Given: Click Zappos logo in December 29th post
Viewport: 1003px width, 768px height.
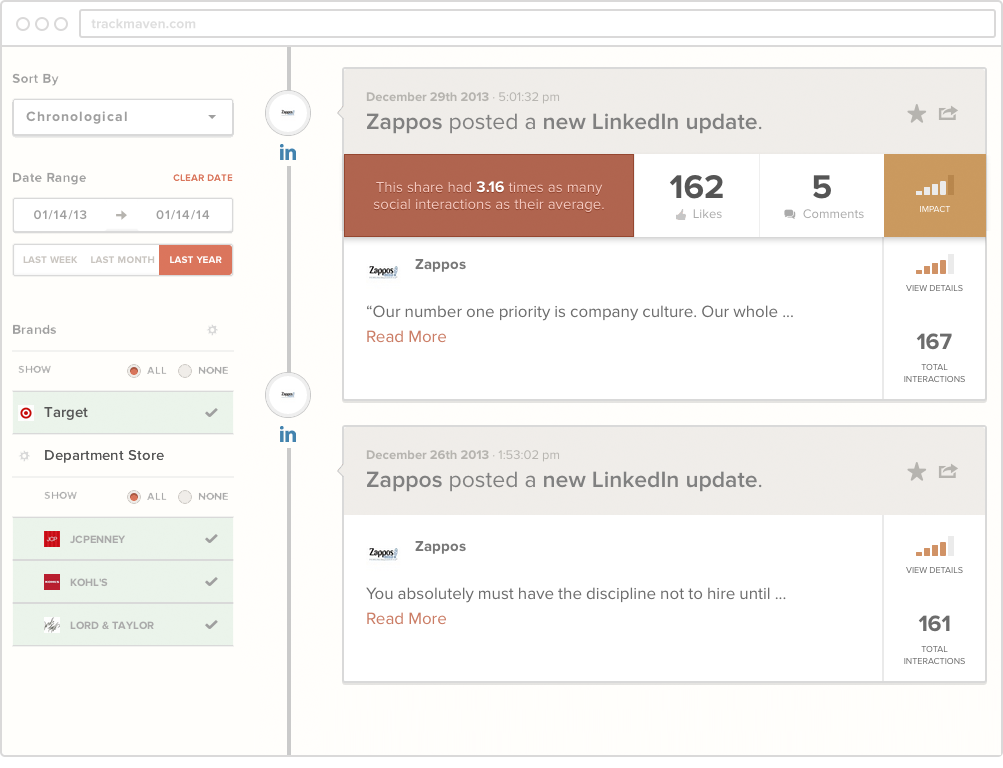Looking at the screenshot, I should (383, 271).
